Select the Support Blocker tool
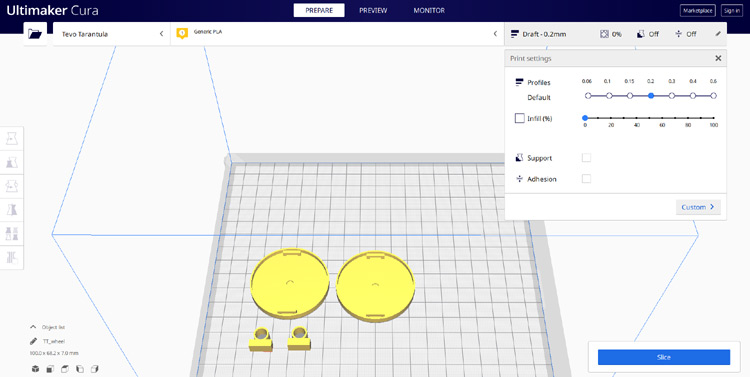Screen dimensions: 750x377 (12, 257)
